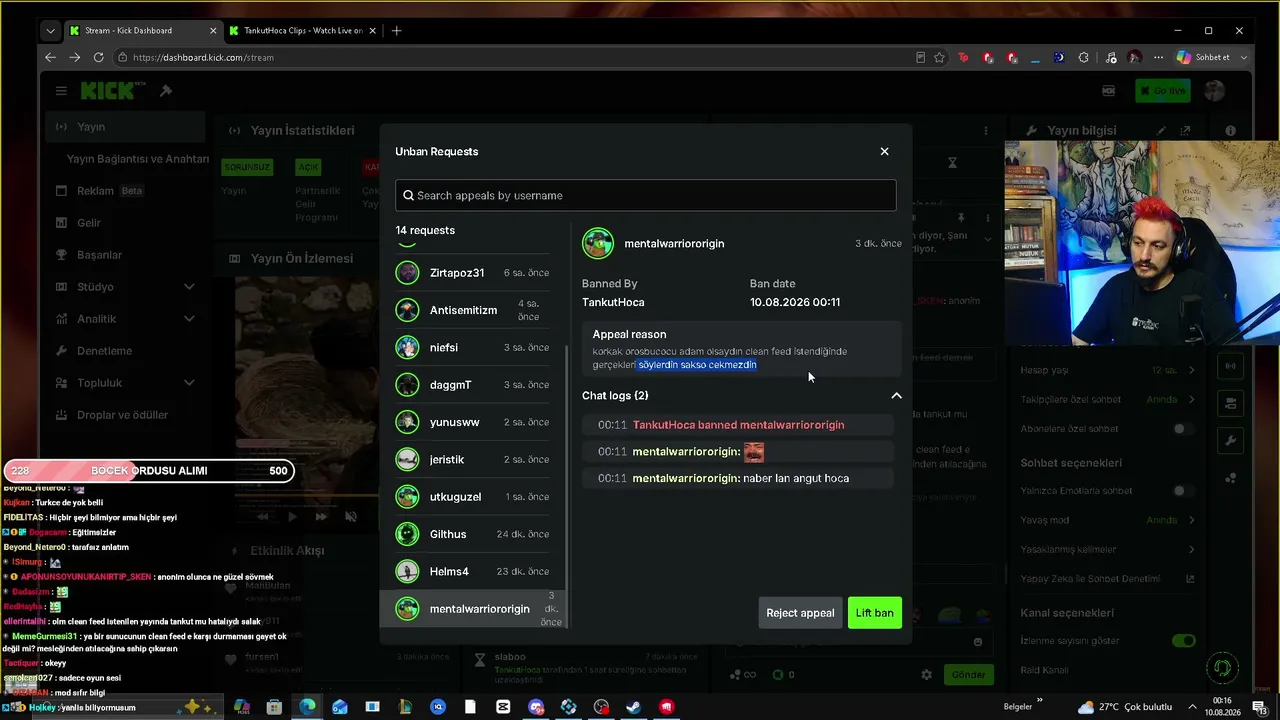Open a new browser tab
The image size is (1280, 720).
[396, 31]
